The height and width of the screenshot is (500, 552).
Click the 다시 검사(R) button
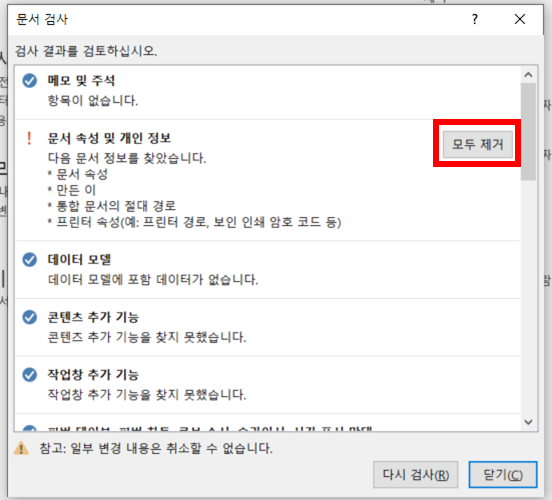point(415,474)
